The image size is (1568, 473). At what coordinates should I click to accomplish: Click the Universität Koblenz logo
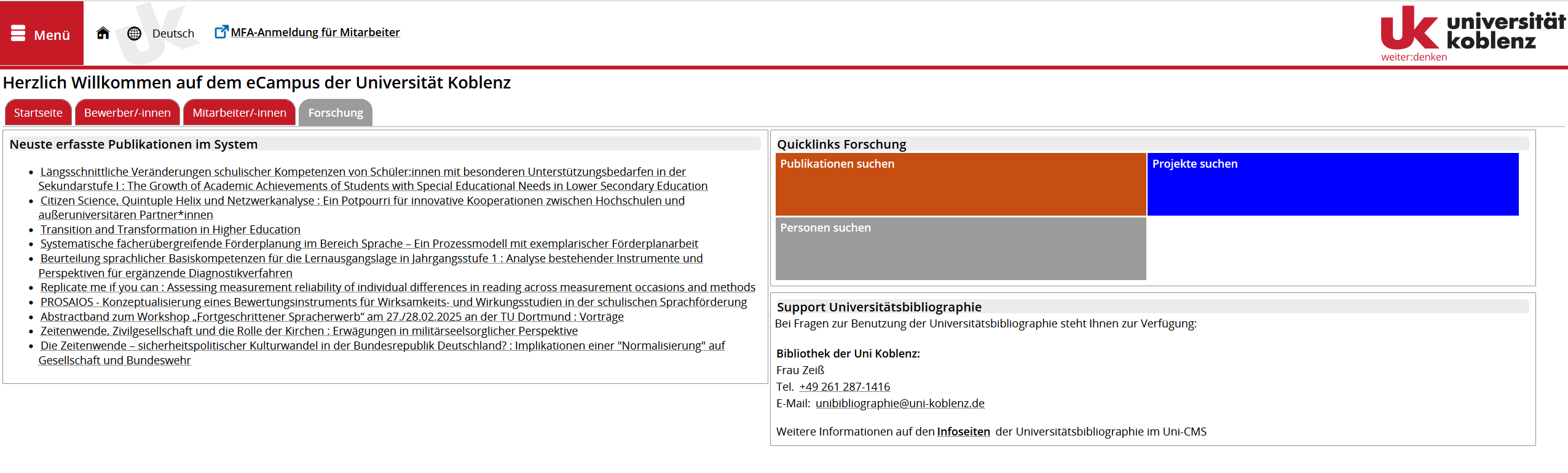[1471, 34]
